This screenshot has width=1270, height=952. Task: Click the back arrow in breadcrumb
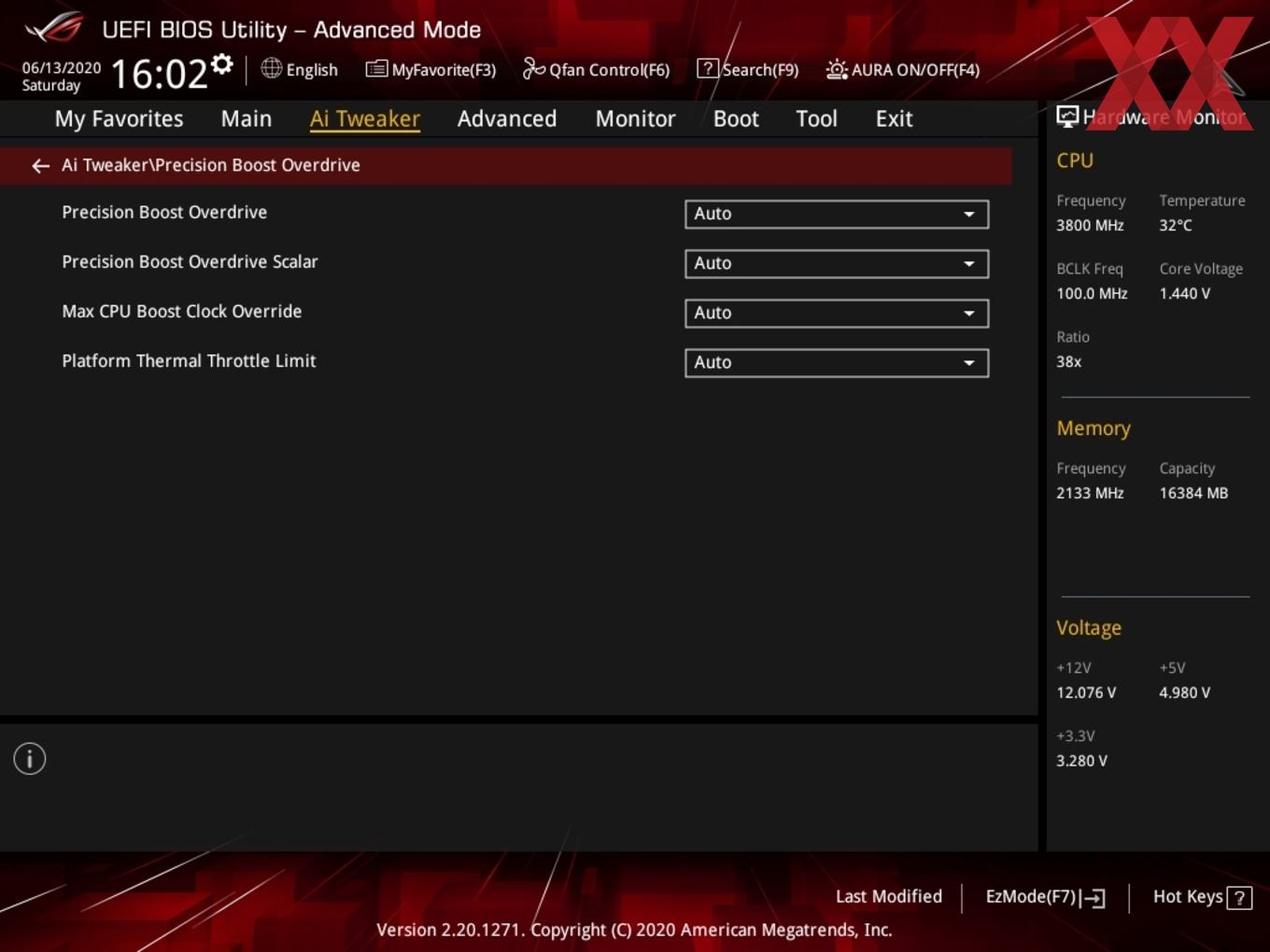coord(40,166)
